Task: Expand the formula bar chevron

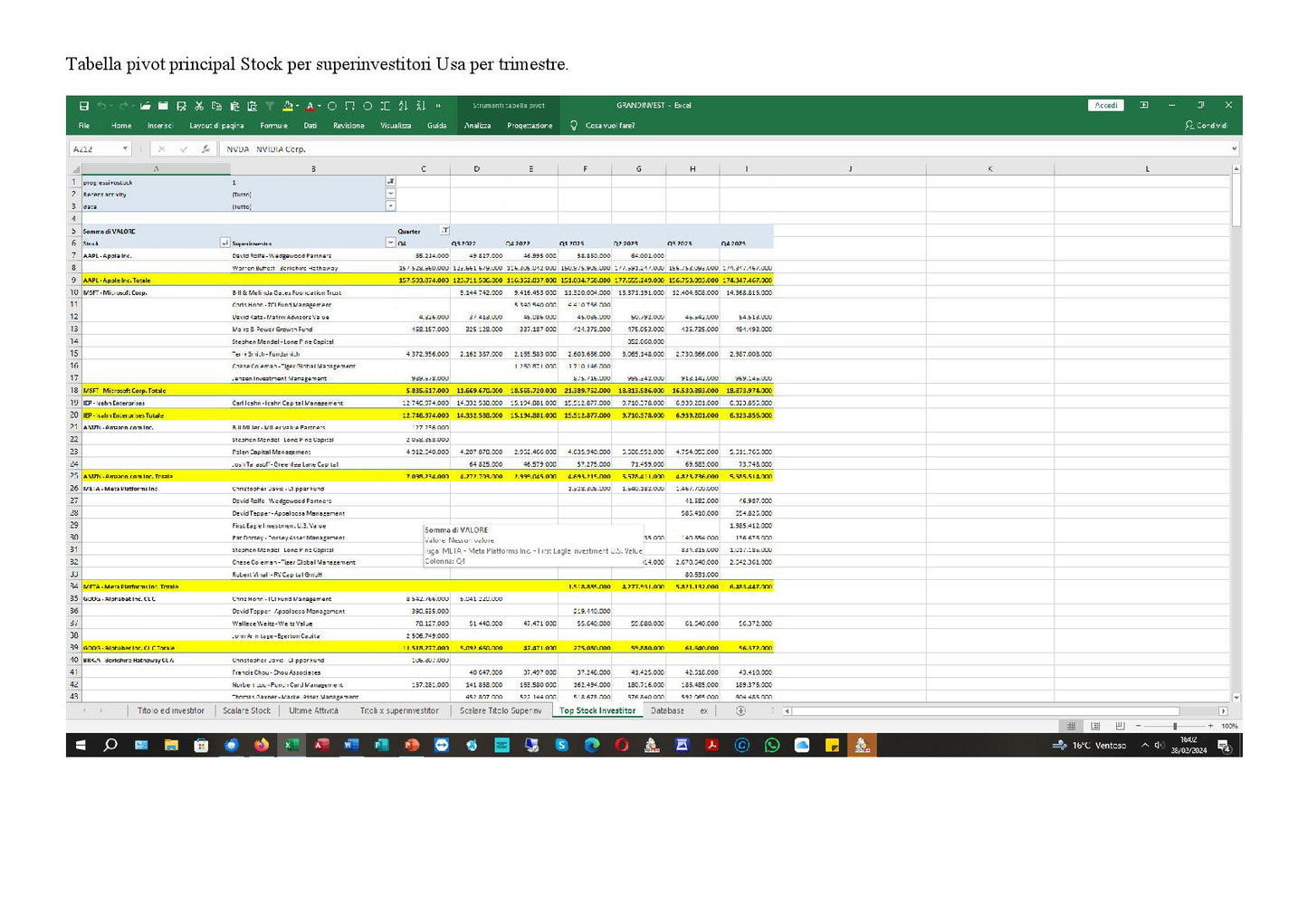Action: coord(1234,149)
